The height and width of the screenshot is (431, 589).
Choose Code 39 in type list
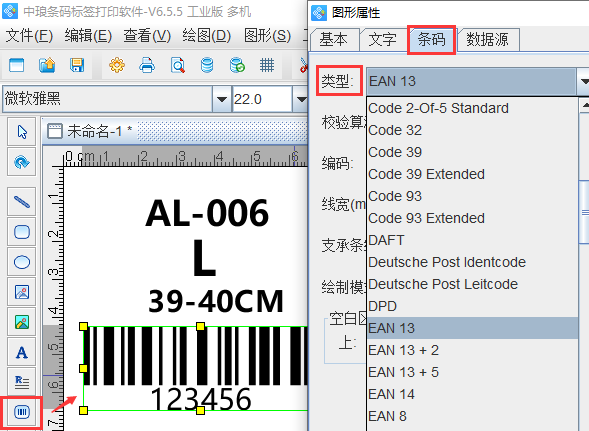coord(472,152)
